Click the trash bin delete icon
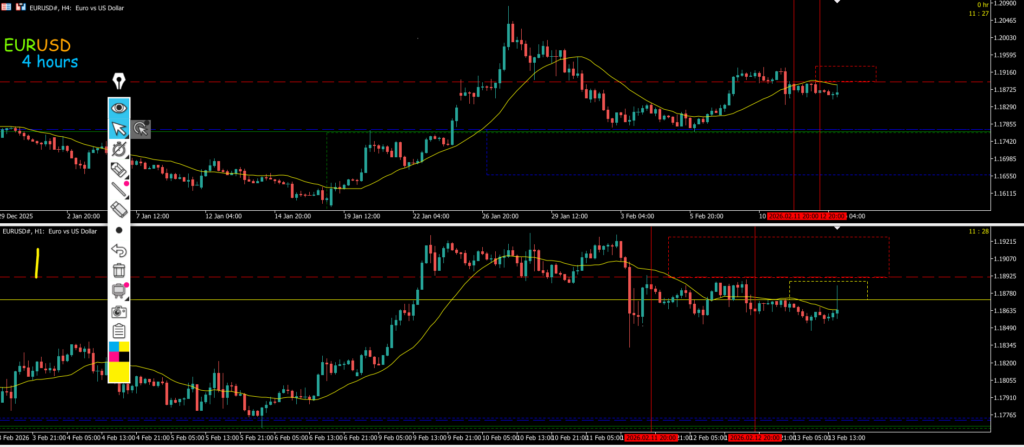This screenshot has height=447, width=1024. pos(119,270)
